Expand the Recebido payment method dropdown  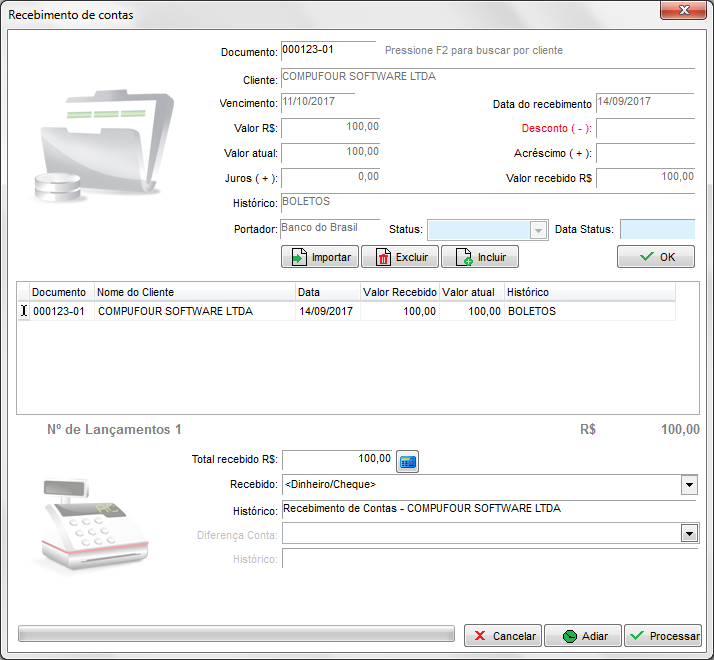click(688, 485)
